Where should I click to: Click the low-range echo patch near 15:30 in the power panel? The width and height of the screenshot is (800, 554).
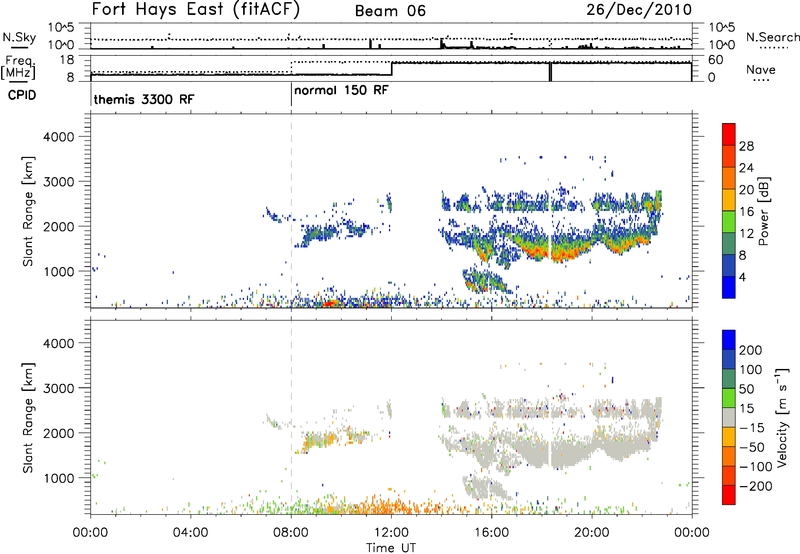pos(485,281)
